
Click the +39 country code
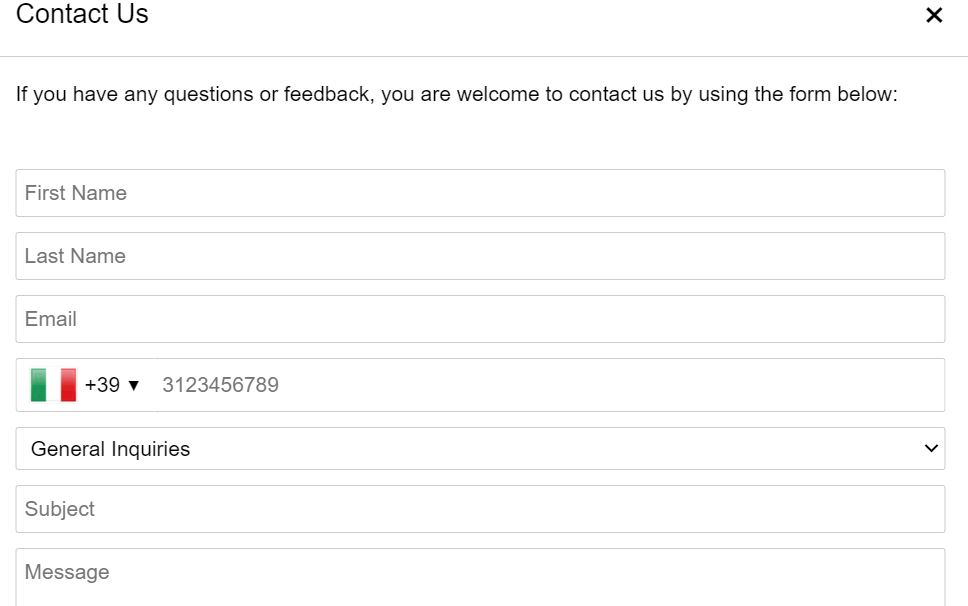[x=102, y=385]
